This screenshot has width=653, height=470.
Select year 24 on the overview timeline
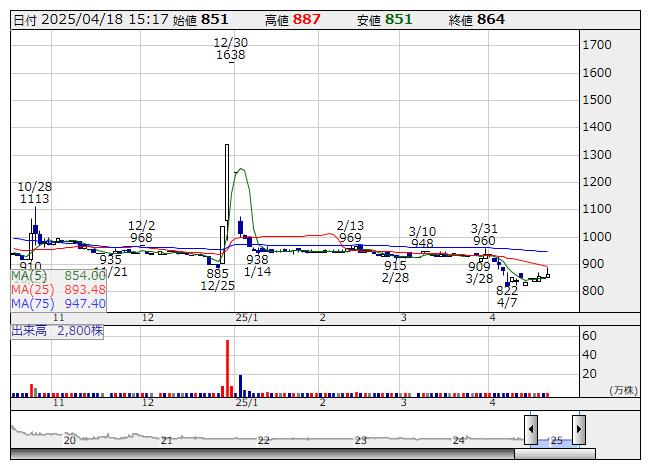(x=457, y=440)
